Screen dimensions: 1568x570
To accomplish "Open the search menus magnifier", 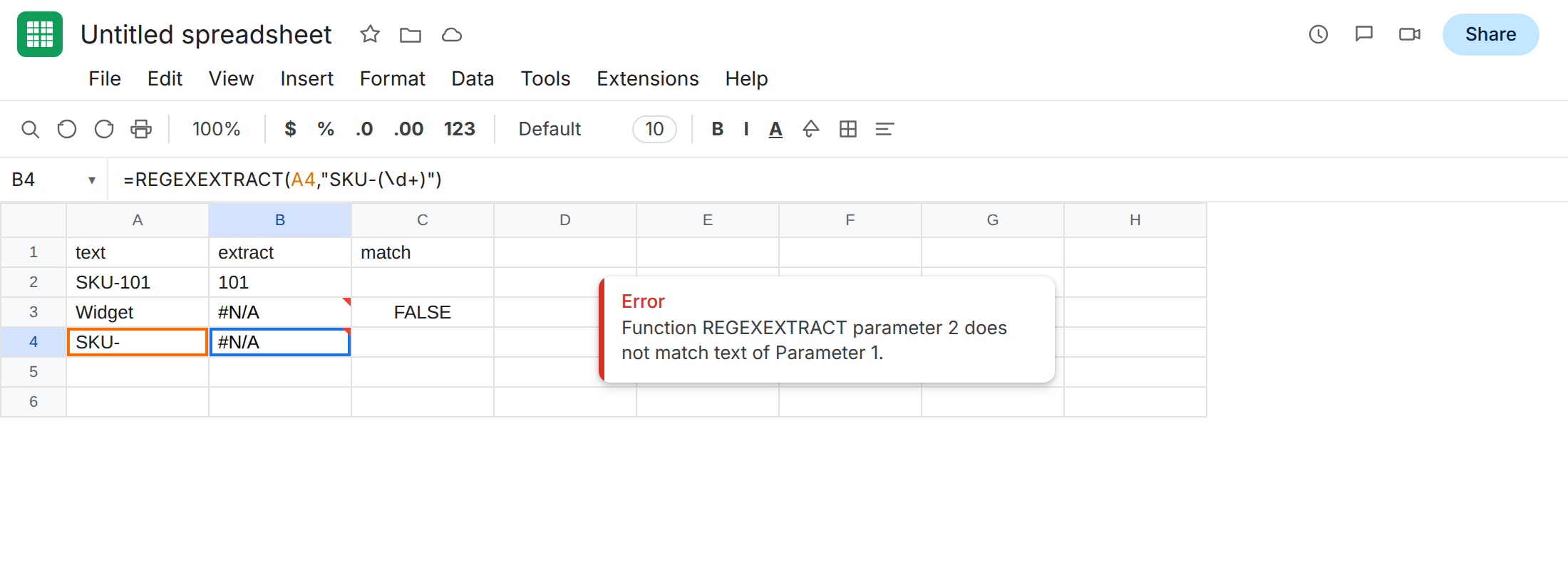I will coord(30,129).
